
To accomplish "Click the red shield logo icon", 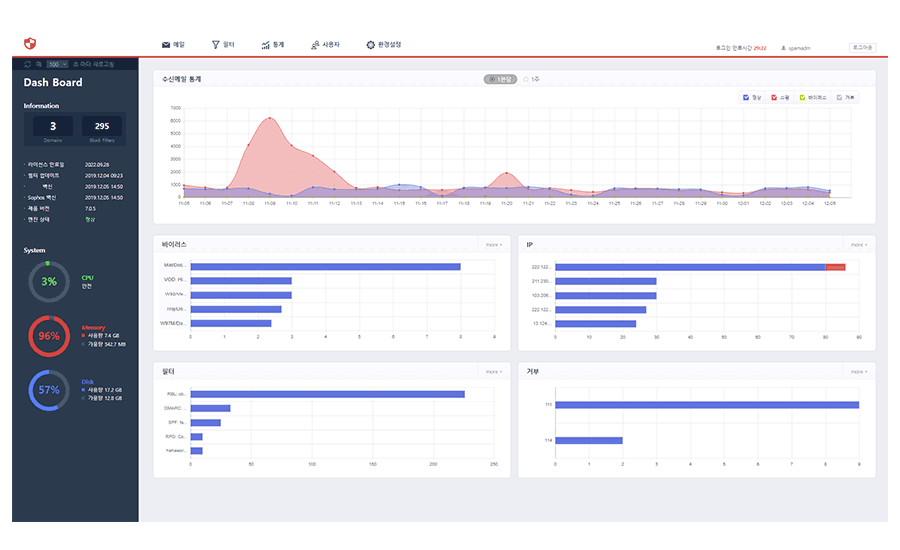I will point(30,44).
